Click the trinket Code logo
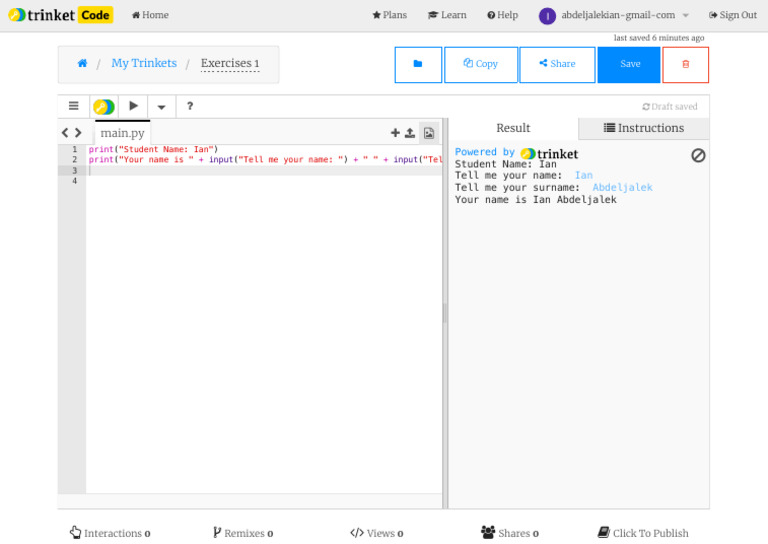 click(61, 15)
